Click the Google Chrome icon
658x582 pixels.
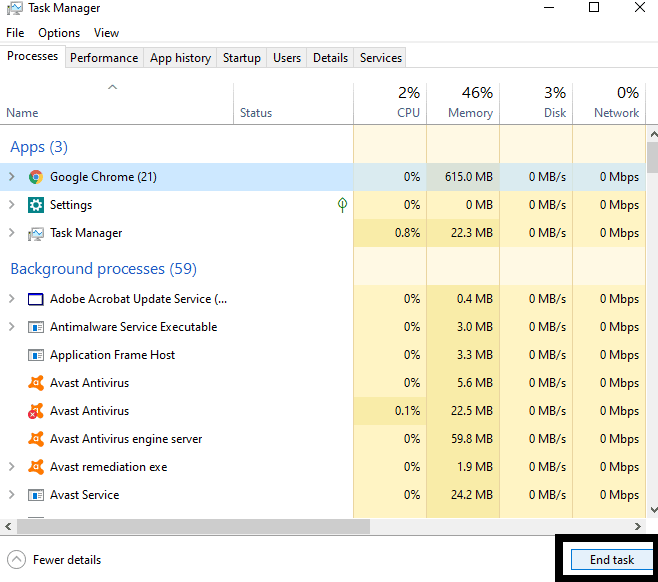click(36, 177)
